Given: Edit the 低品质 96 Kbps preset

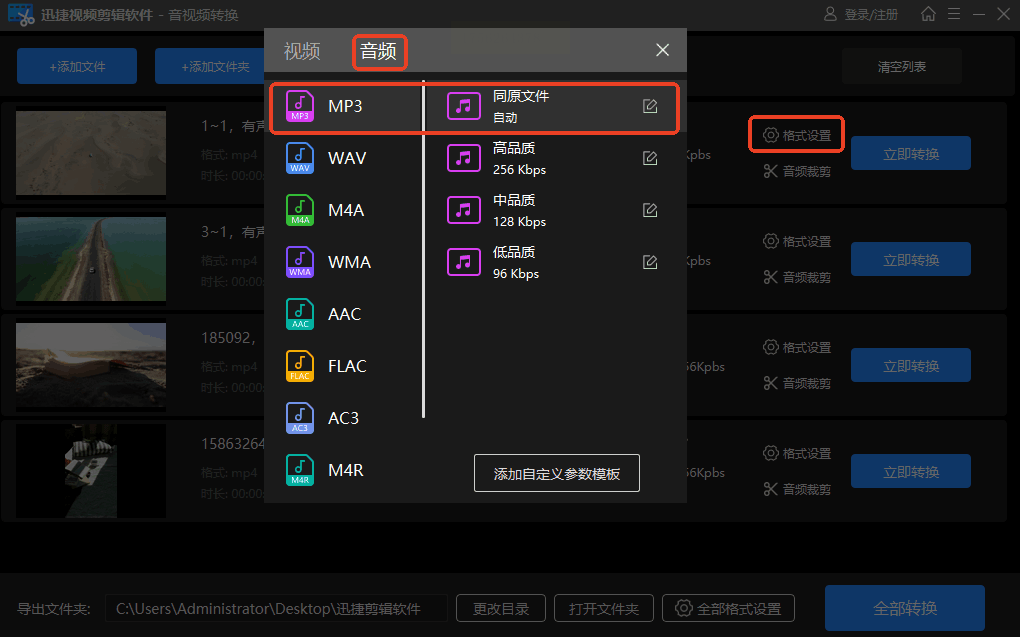Looking at the screenshot, I should pos(650,262).
